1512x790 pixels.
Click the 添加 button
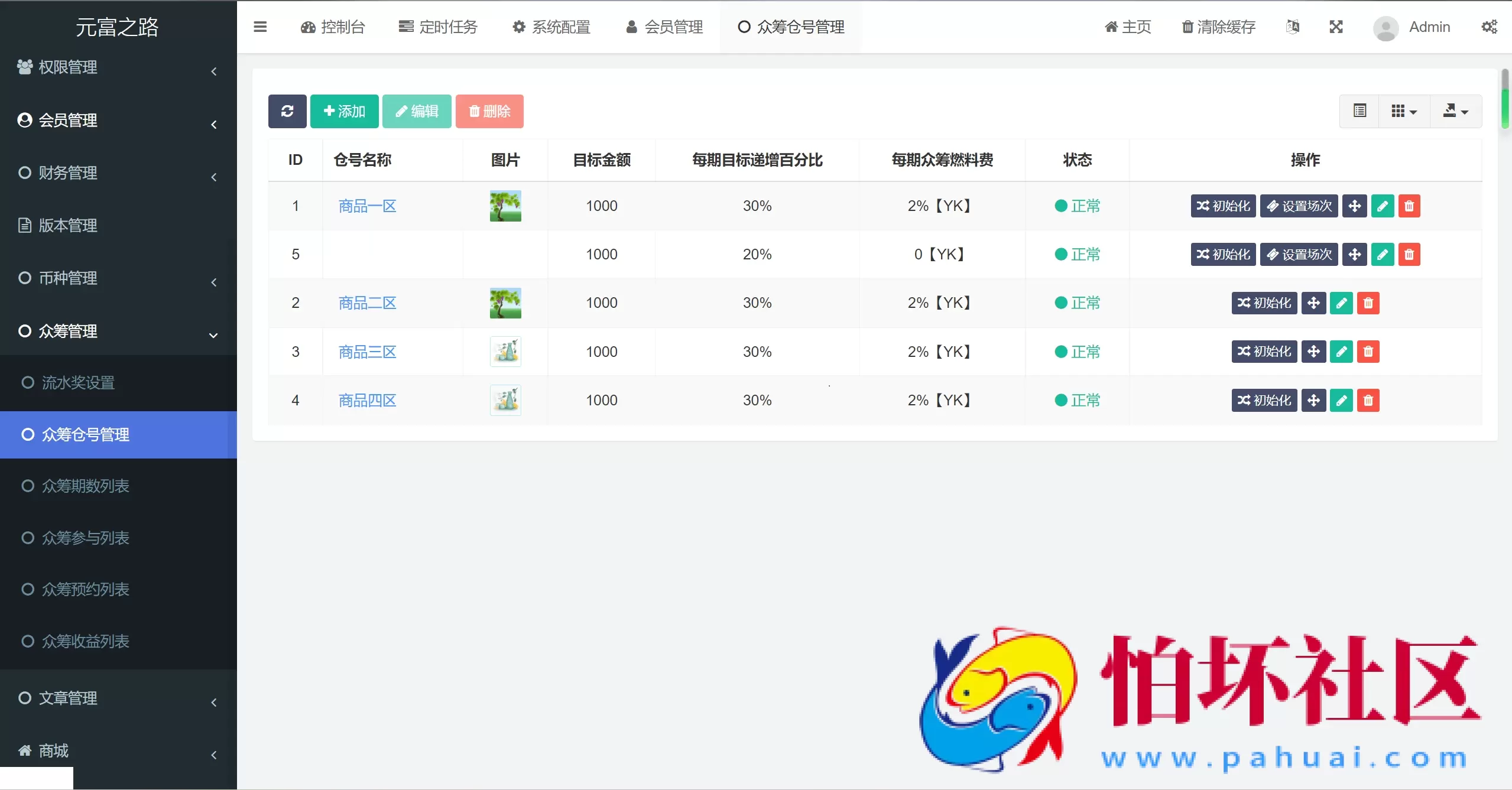[345, 111]
